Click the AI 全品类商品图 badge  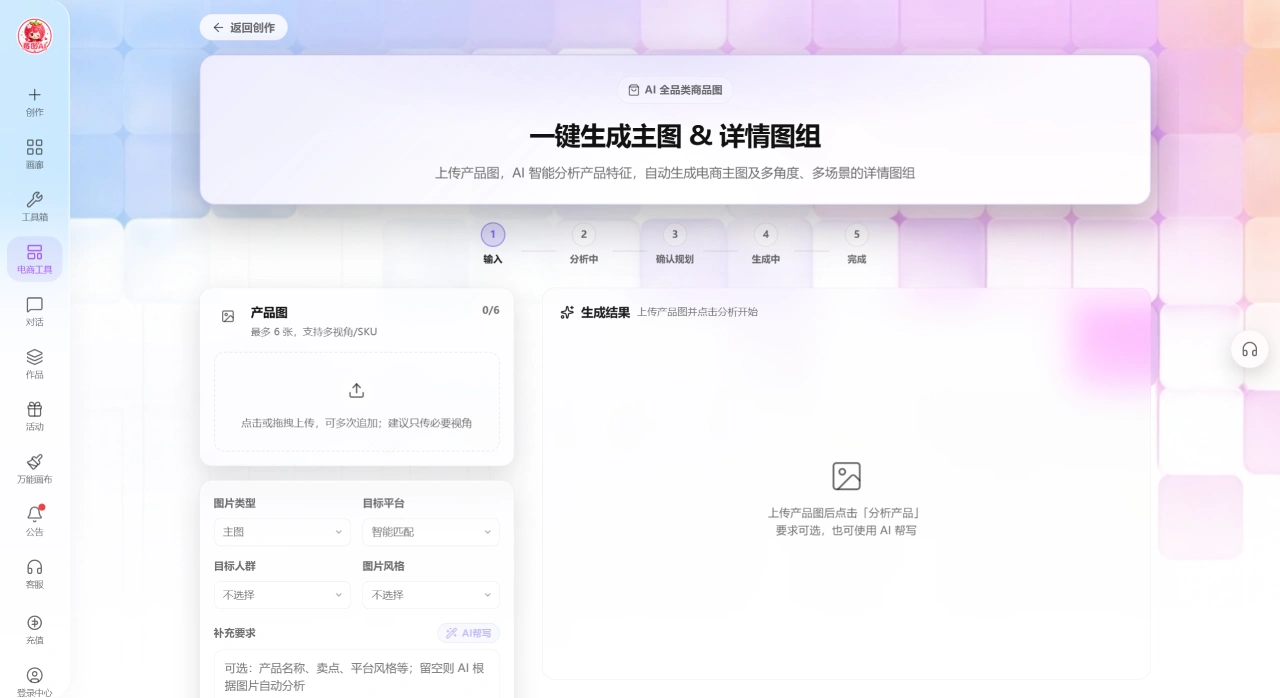(x=675, y=90)
